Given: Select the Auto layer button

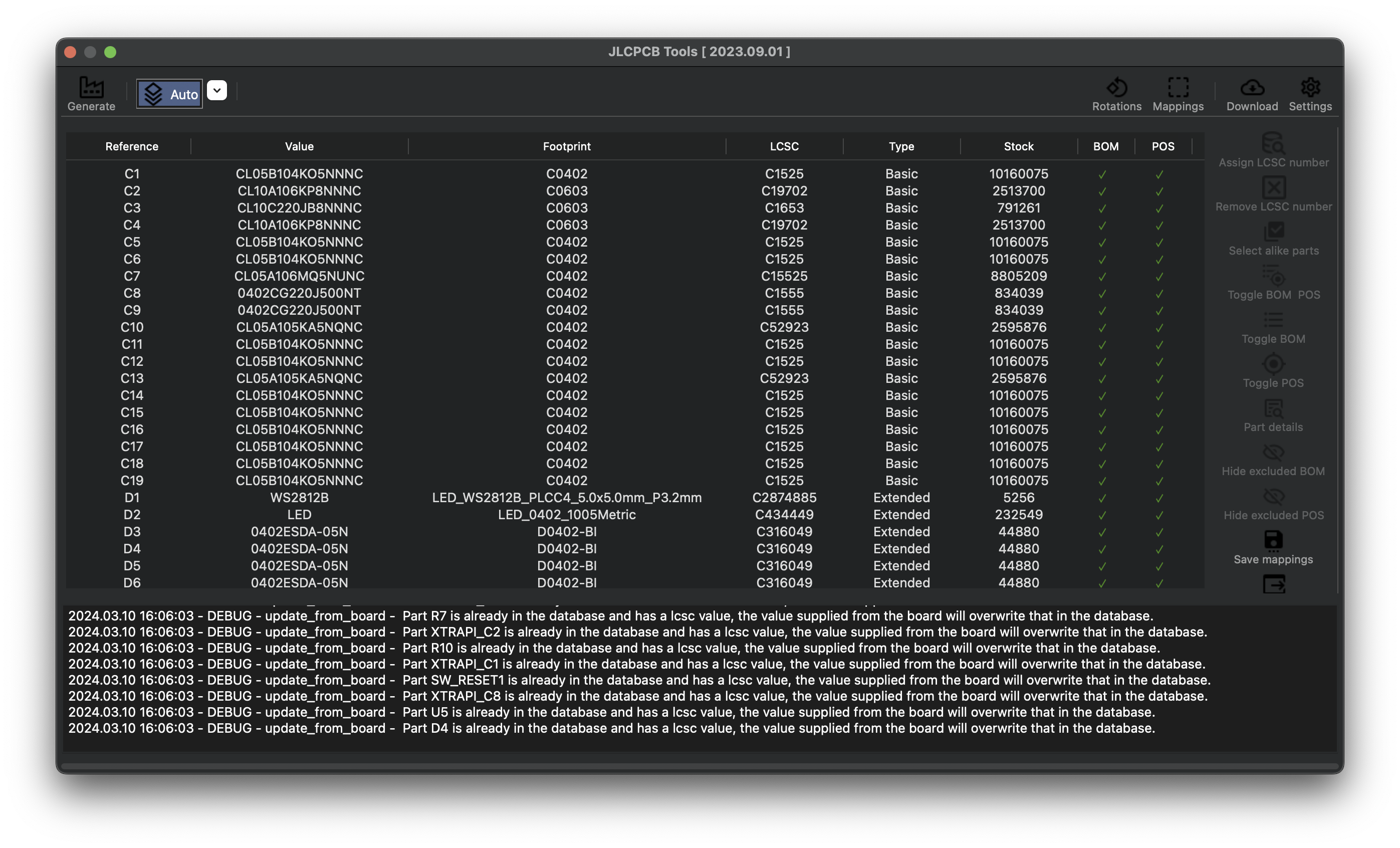Looking at the screenshot, I should point(169,94).
